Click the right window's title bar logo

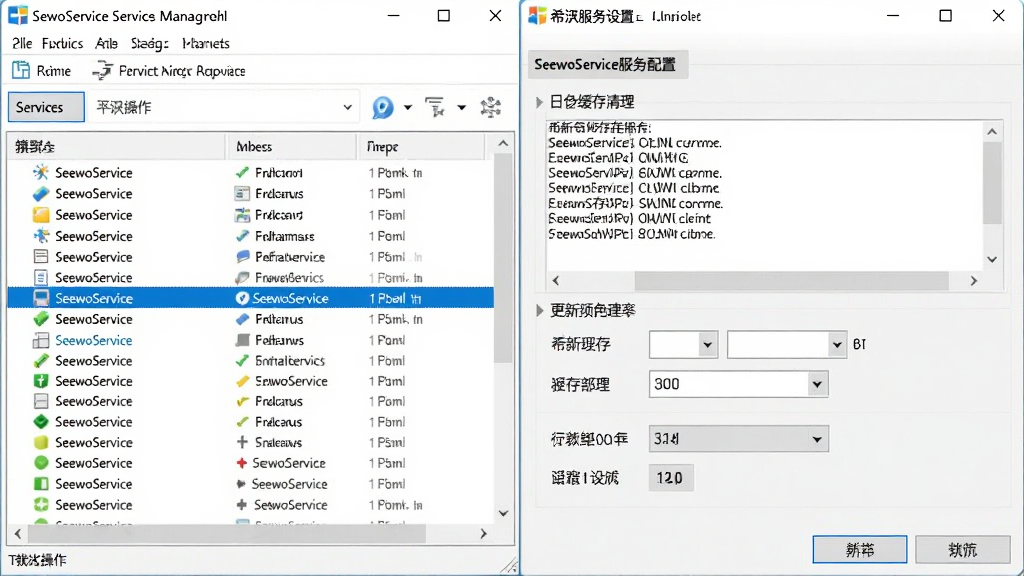click(537, 16)
